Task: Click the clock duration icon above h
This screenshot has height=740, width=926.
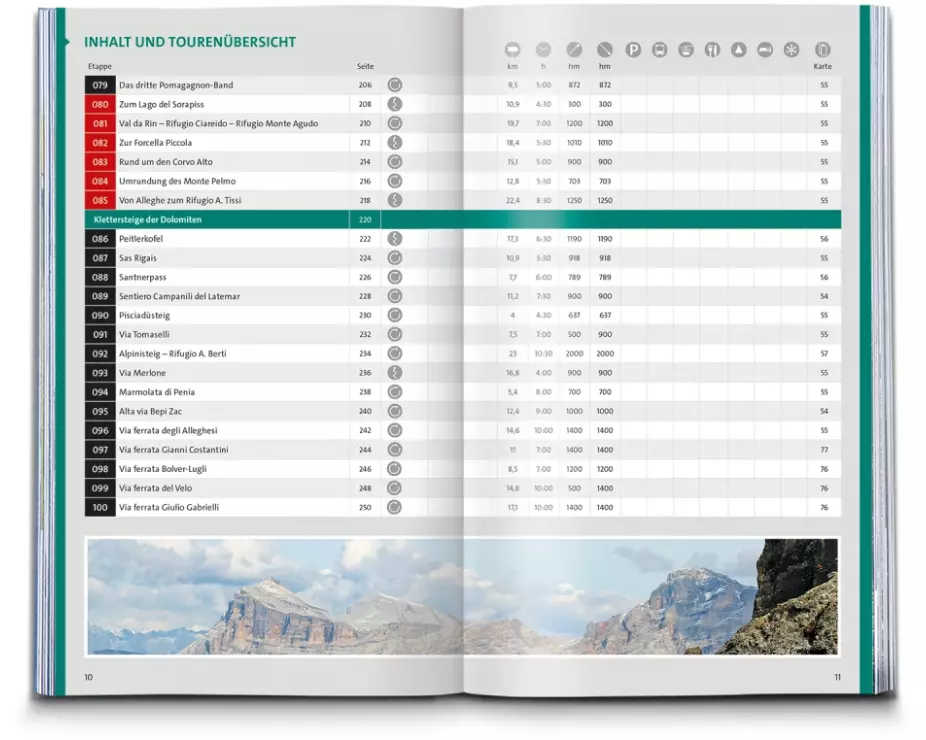Action: (543, 49)
